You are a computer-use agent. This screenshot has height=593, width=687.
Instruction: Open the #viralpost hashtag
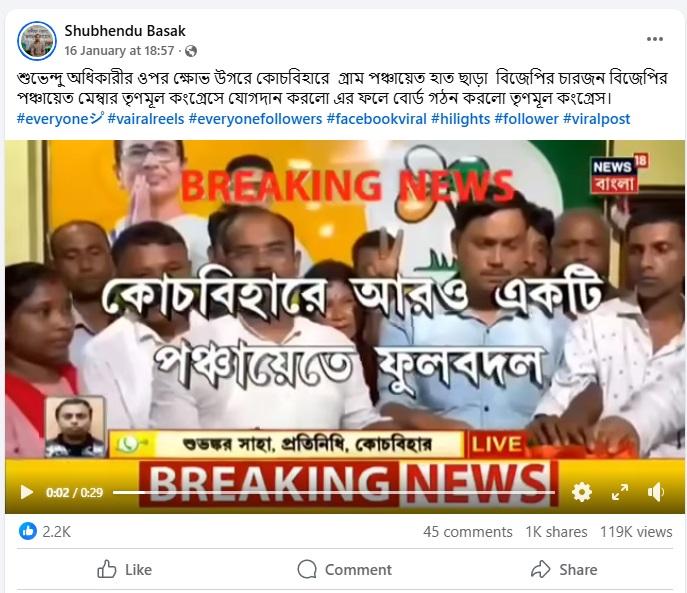(596, 119)
